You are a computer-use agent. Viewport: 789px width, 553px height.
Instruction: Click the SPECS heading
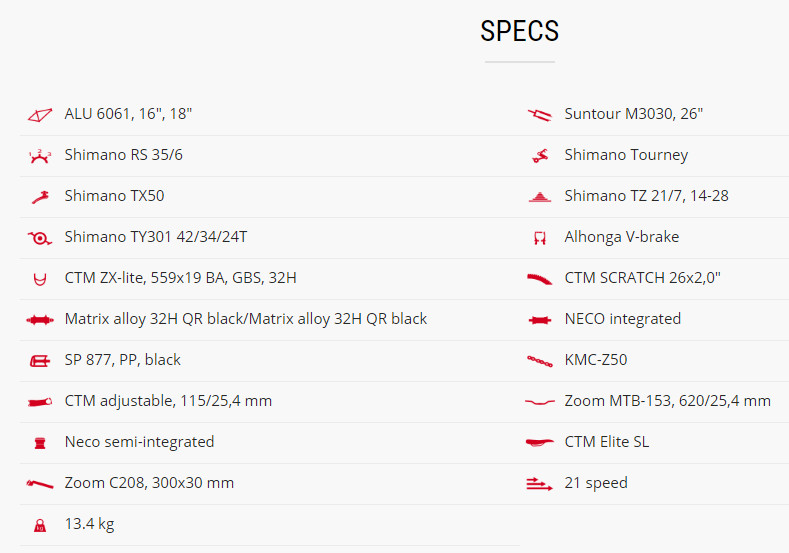point(519,31)
